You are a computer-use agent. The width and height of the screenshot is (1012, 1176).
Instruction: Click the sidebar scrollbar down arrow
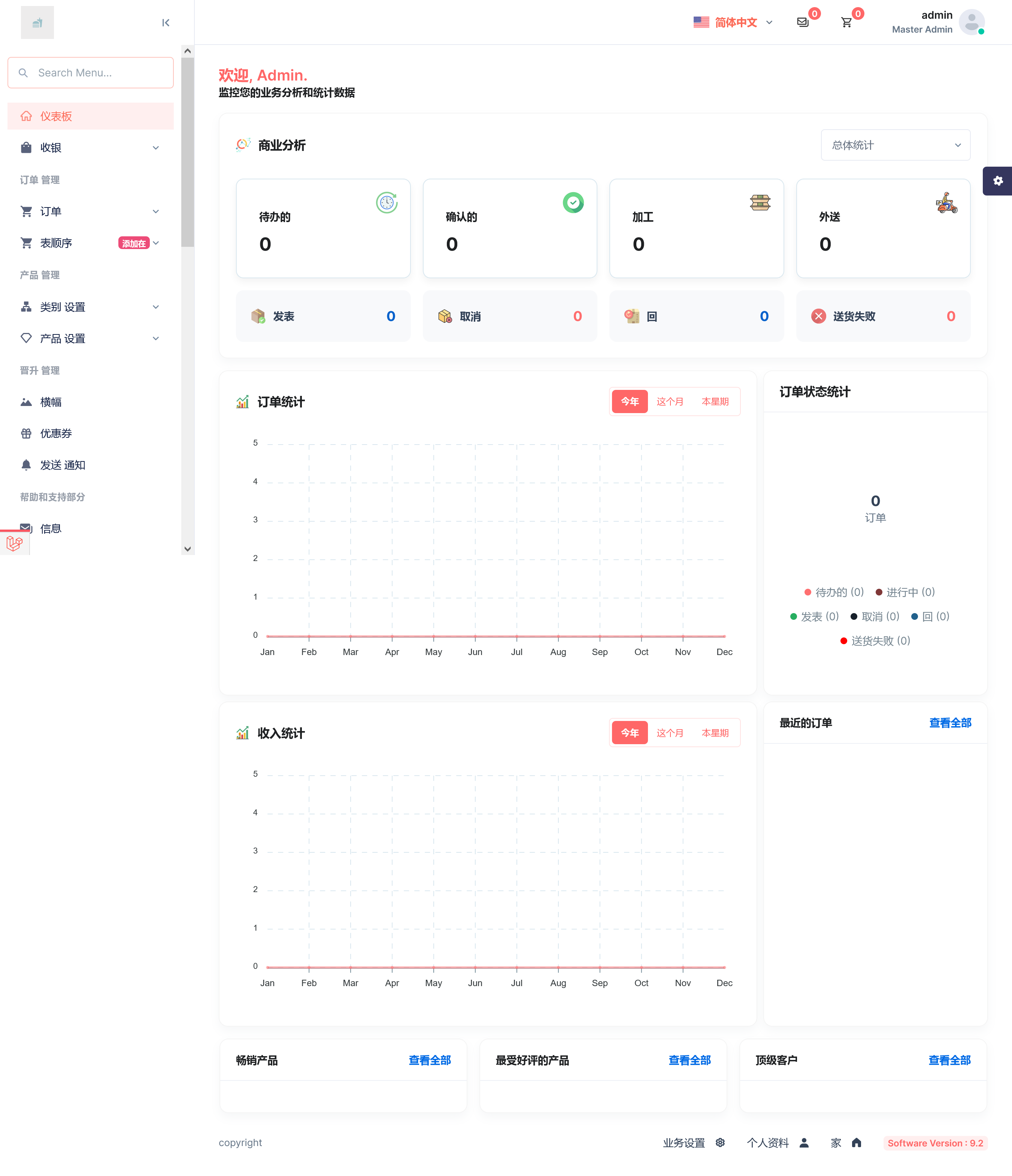tap(187, 549)
